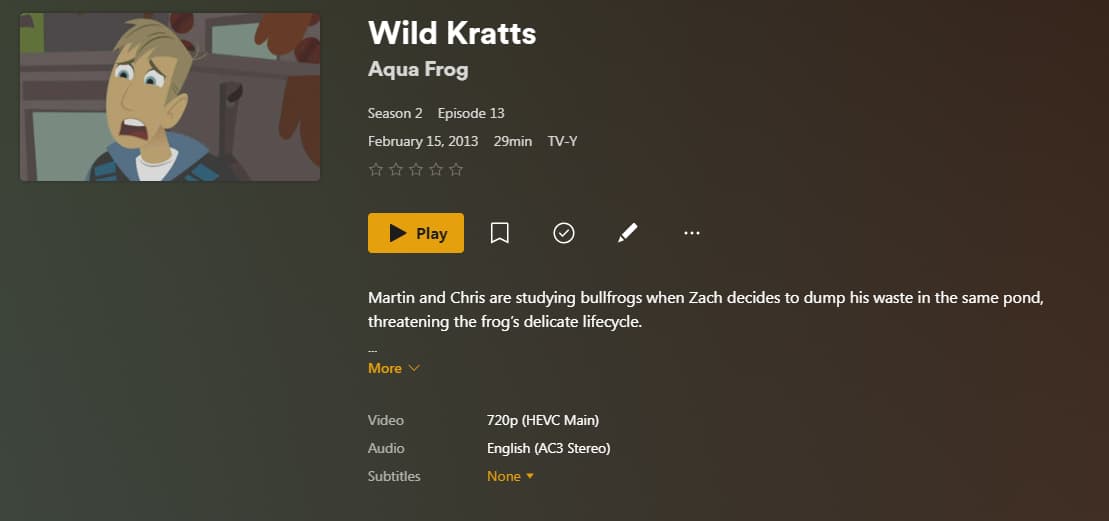
Task: Mark episode as watched with checkmark icon
Action: click(x=564, y=233)
